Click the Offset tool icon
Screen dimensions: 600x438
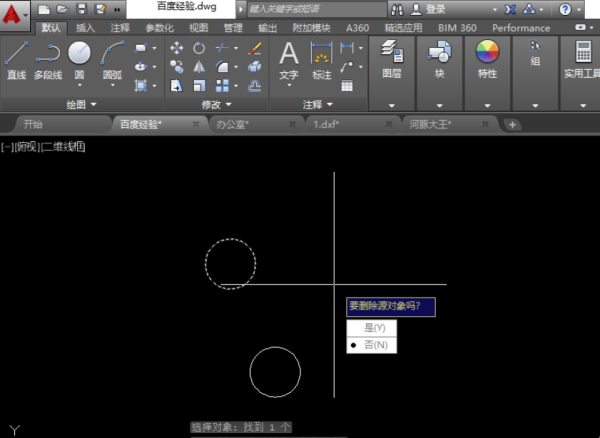pos(254,86)
